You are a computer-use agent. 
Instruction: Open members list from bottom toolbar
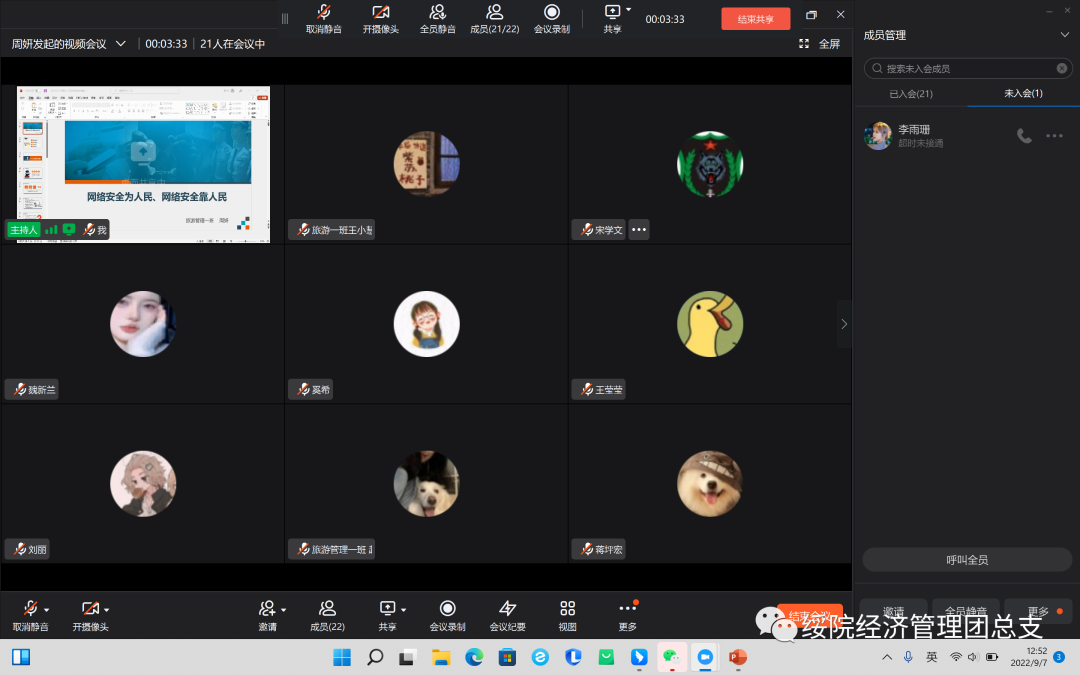coord(327,609)
